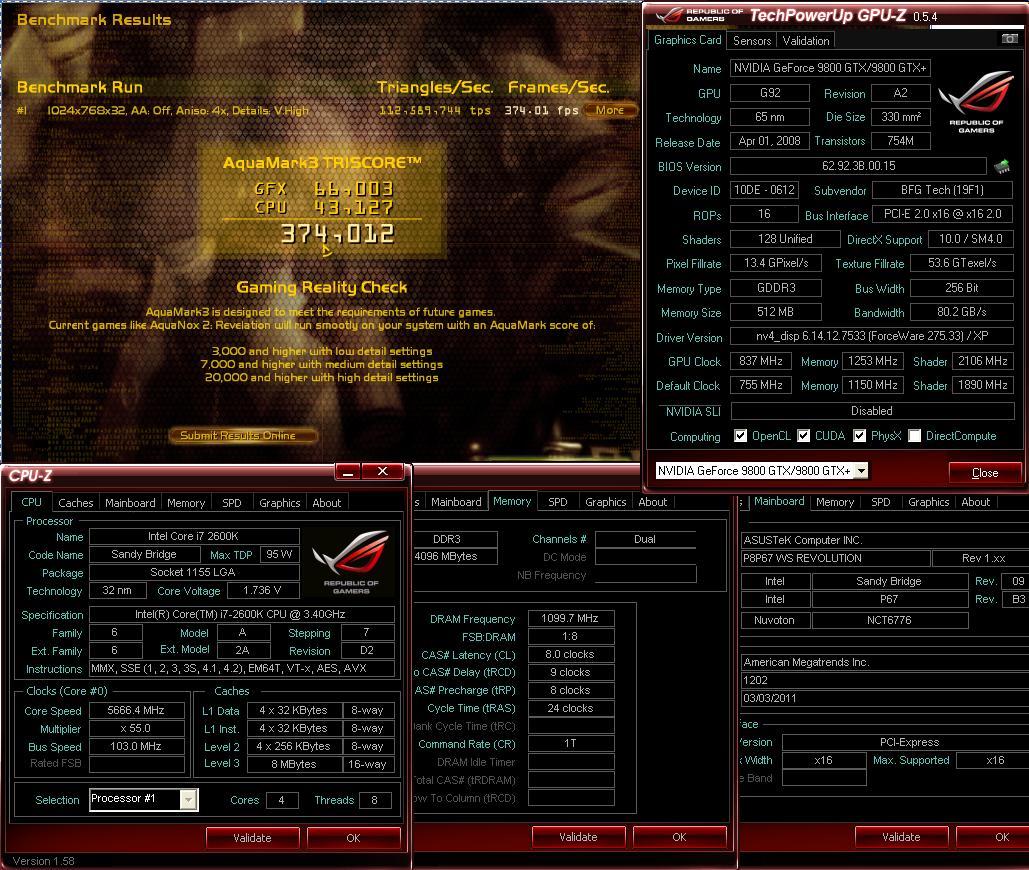Viewport: 1029px width, 870px height.
Task: Open About tab in right CPU-Z window
Action: 975,503
